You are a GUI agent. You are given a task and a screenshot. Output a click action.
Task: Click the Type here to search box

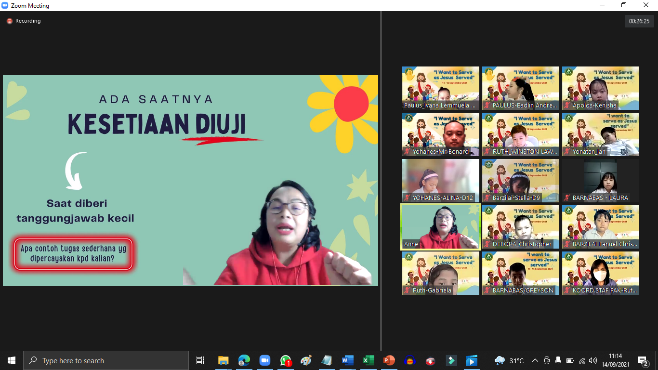(106, 360)
